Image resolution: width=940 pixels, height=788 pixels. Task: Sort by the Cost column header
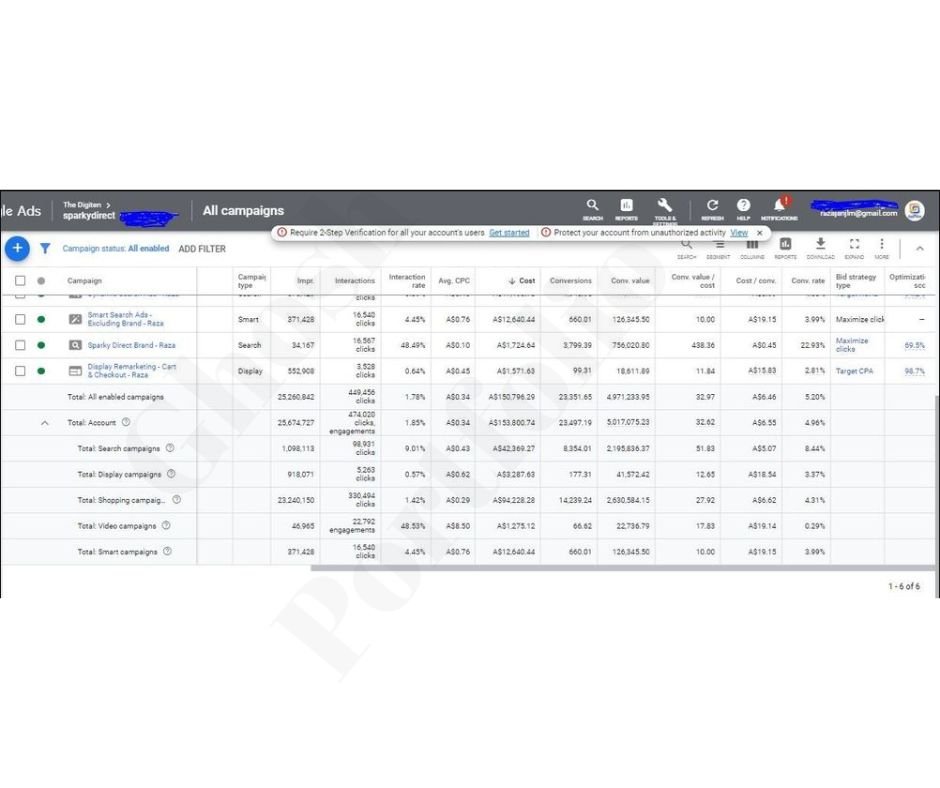pyautogui.click(x=522, y=281)
